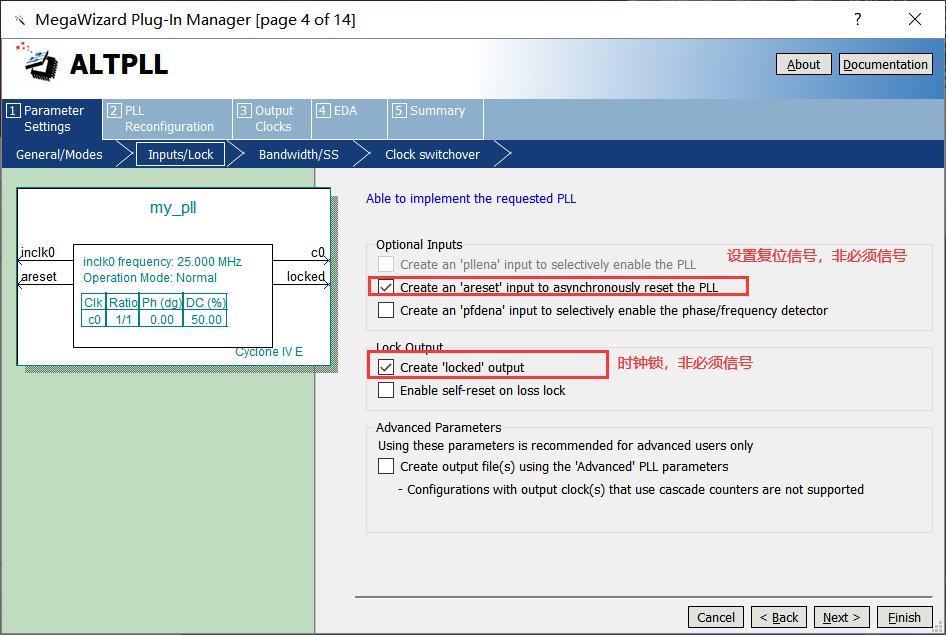This screenshot has height=635, width=946.
Task: Click the areset port label in diagram
Action: click(39, 276)
